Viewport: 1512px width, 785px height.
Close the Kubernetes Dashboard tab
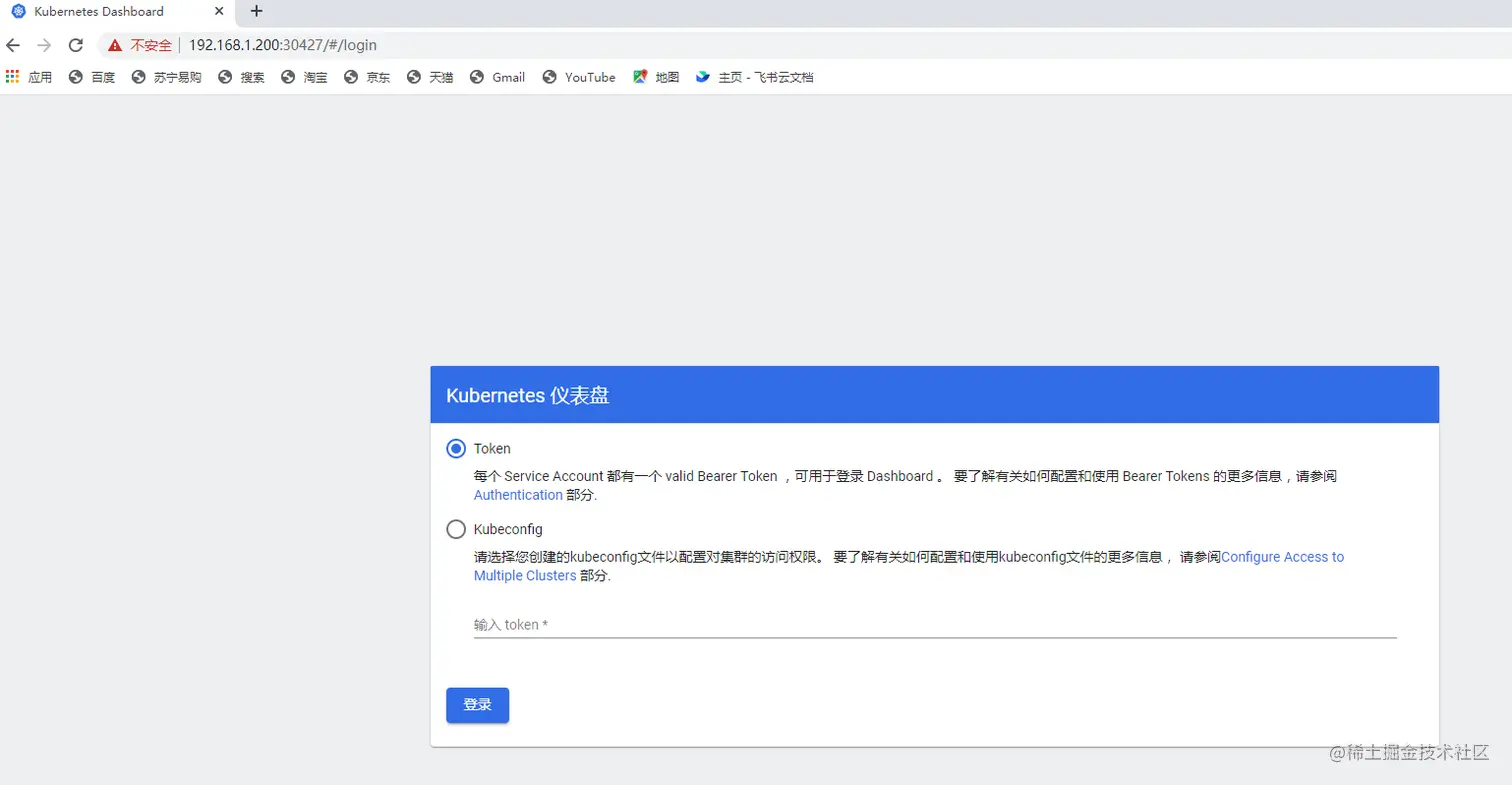pyautogui.click(x=219, y=11)
